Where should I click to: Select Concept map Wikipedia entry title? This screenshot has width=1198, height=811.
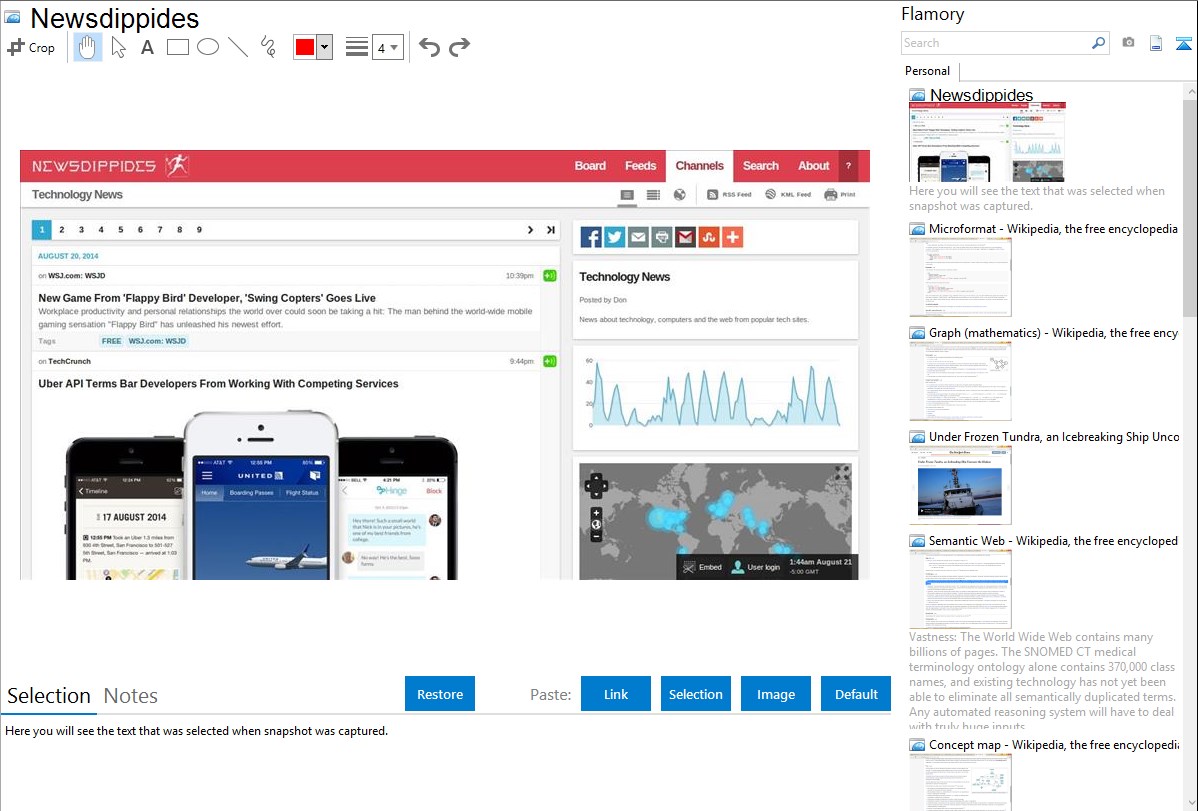1054,744
